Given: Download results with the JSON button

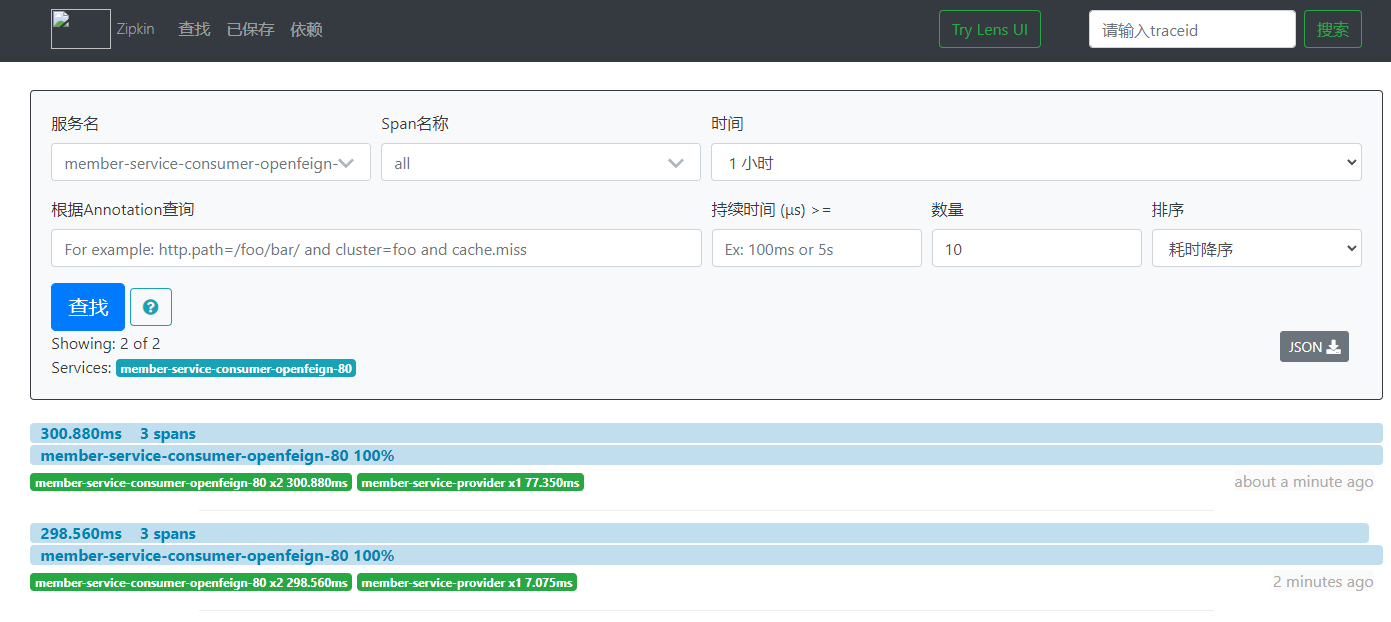Looking at the screenshot, I should tap(1314, 347).
